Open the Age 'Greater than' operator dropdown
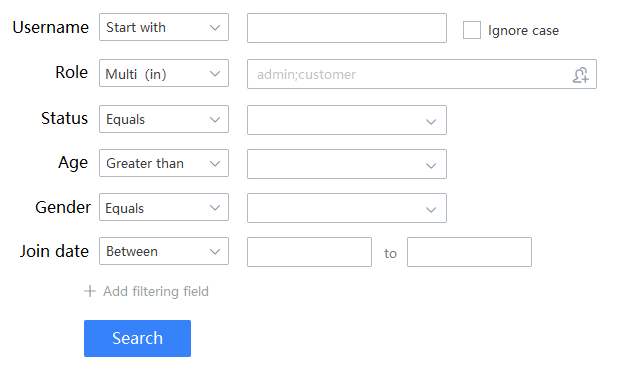This screenshot has width=633, height=371. pos(164,163)
